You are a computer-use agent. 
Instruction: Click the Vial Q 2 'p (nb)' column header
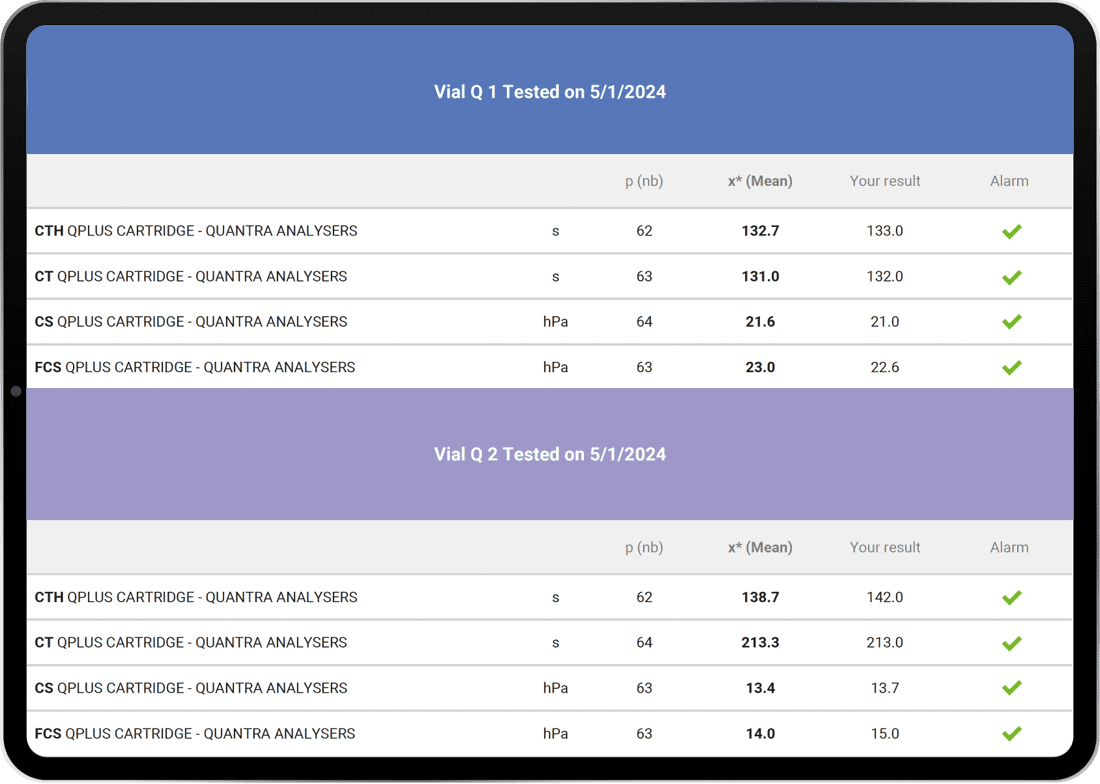[x=644, y=548]
